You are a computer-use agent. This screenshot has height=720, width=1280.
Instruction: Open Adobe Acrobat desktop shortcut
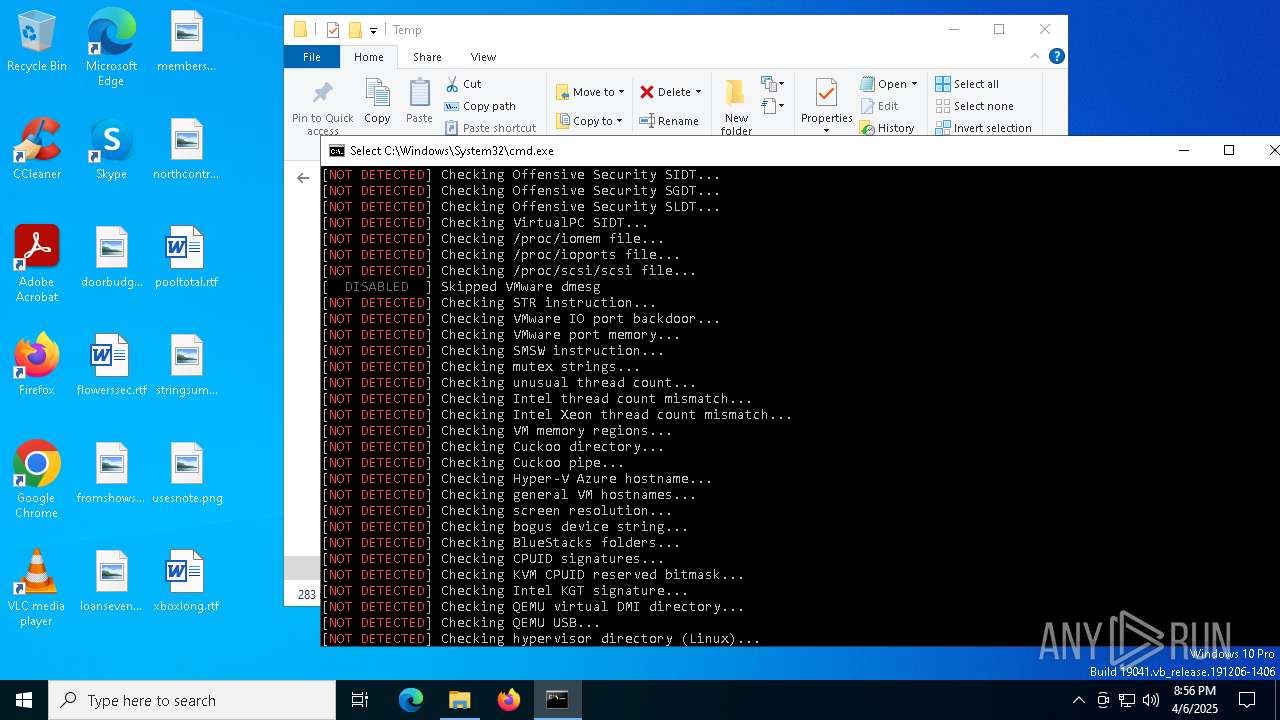tap(37, 264)
